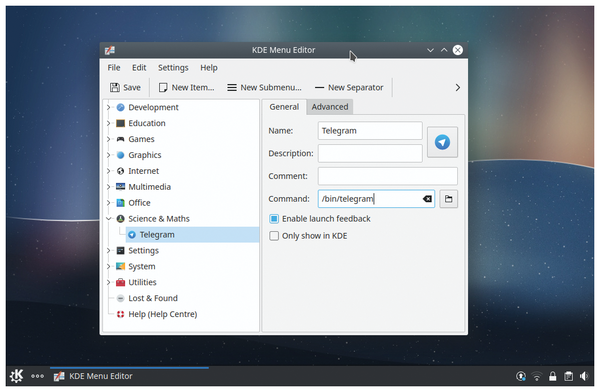Screen dimensions: 600x392
Task: Open the Settings menu
Action: (173, 68)
